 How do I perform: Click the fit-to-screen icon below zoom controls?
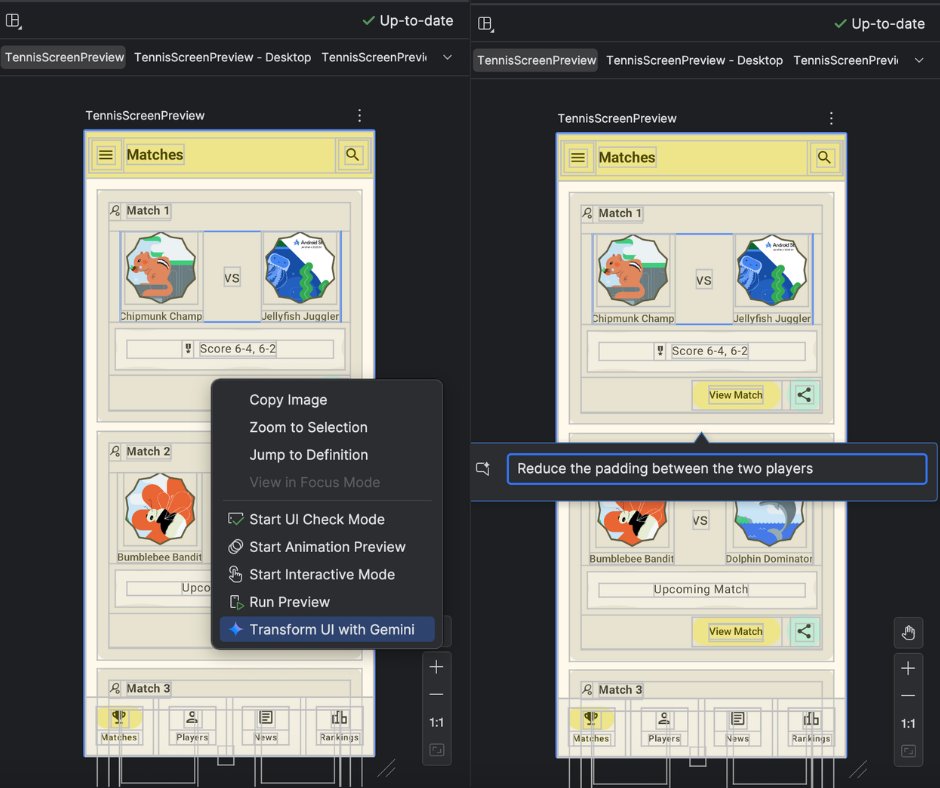[x=436, y=748]
